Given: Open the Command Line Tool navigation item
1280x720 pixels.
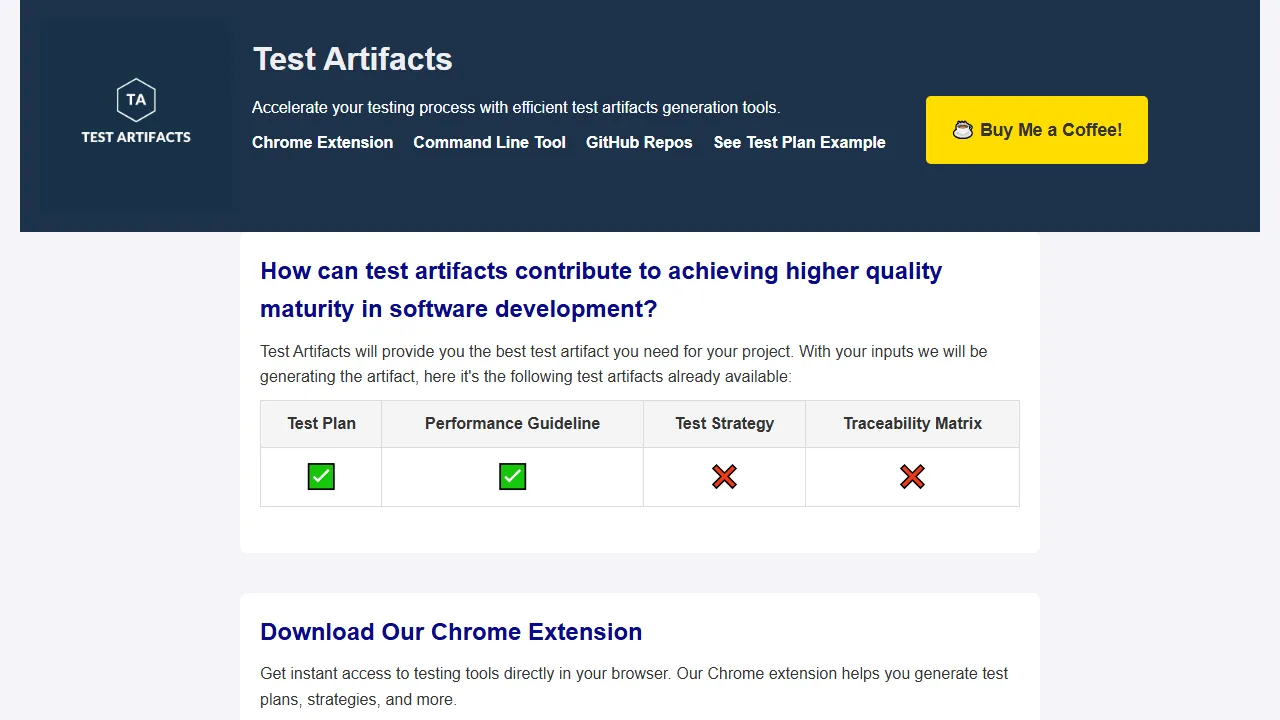Looking at the screenshot, I should 489,142.
